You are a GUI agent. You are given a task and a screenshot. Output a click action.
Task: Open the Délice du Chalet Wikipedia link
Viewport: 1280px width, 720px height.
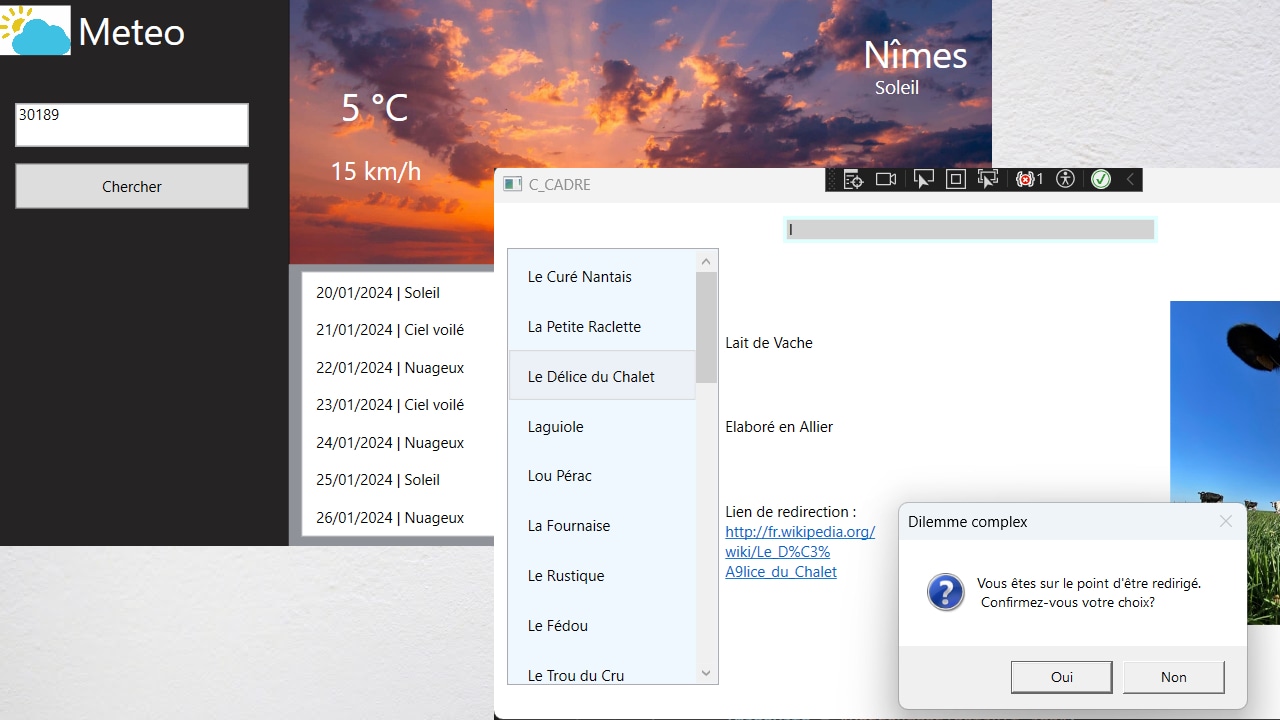click(799, 552)
